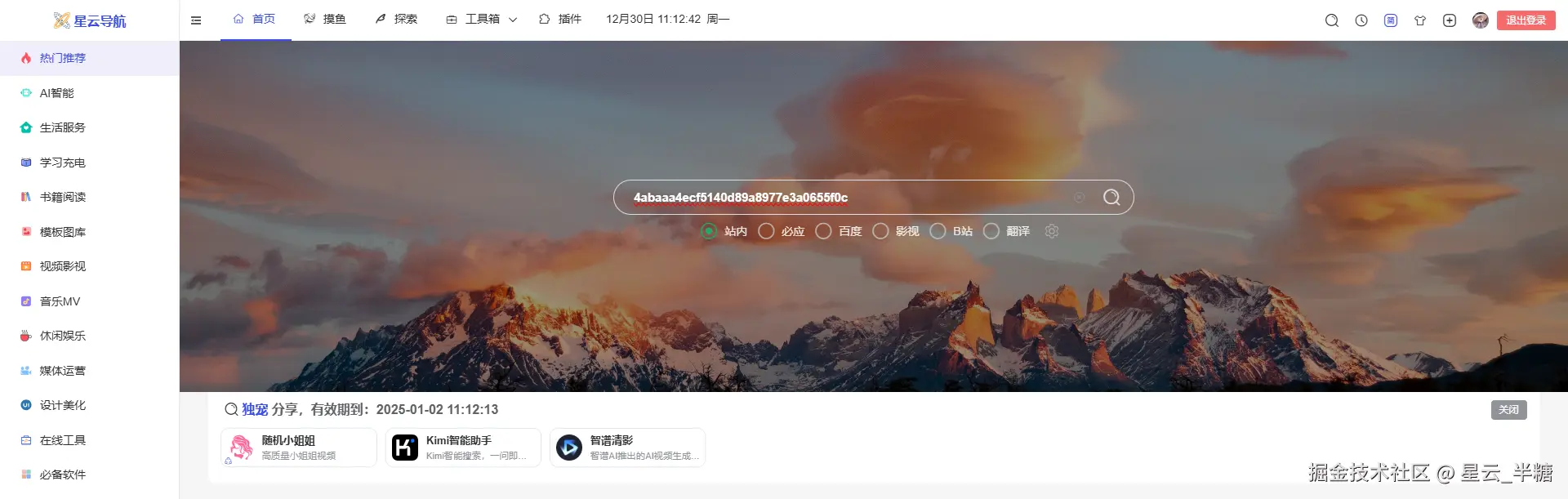This screenshot has width=1568, height=499.
Task: Open the 探索 tab
Action: [396, 20]
